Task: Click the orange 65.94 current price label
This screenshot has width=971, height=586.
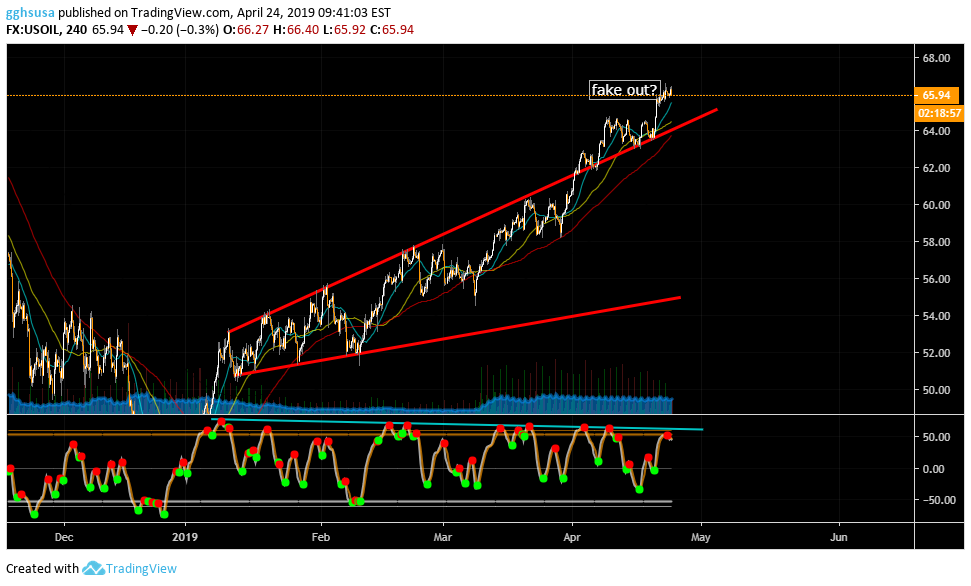Action: point(936,95)
